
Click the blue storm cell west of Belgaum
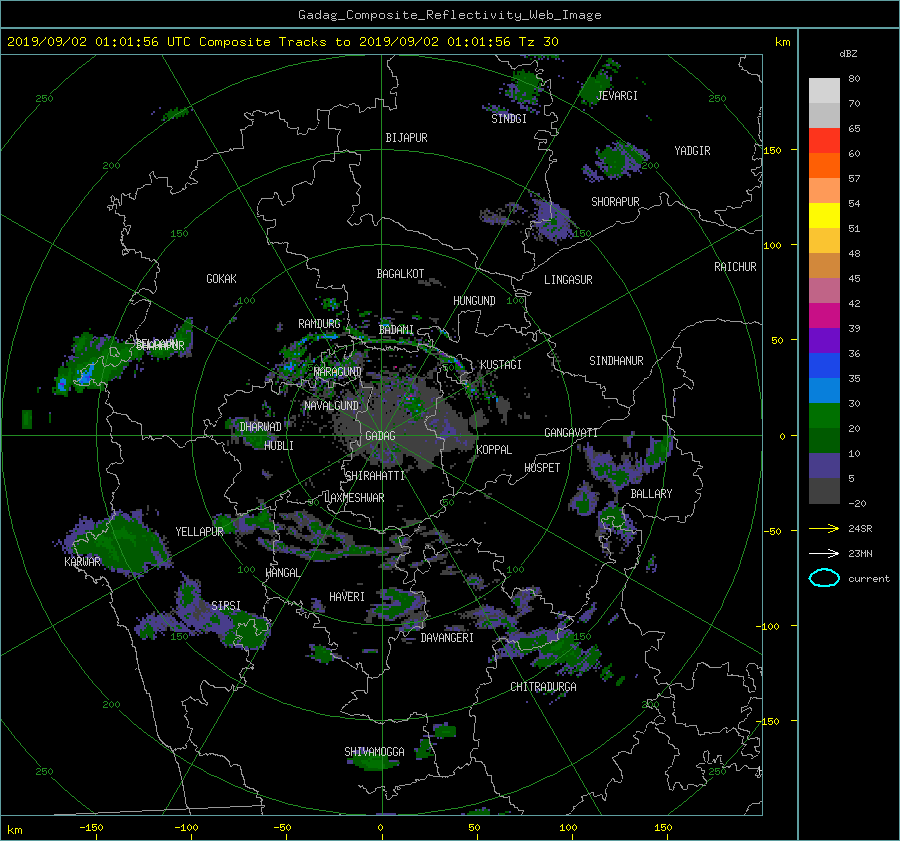tap(85, 375)
